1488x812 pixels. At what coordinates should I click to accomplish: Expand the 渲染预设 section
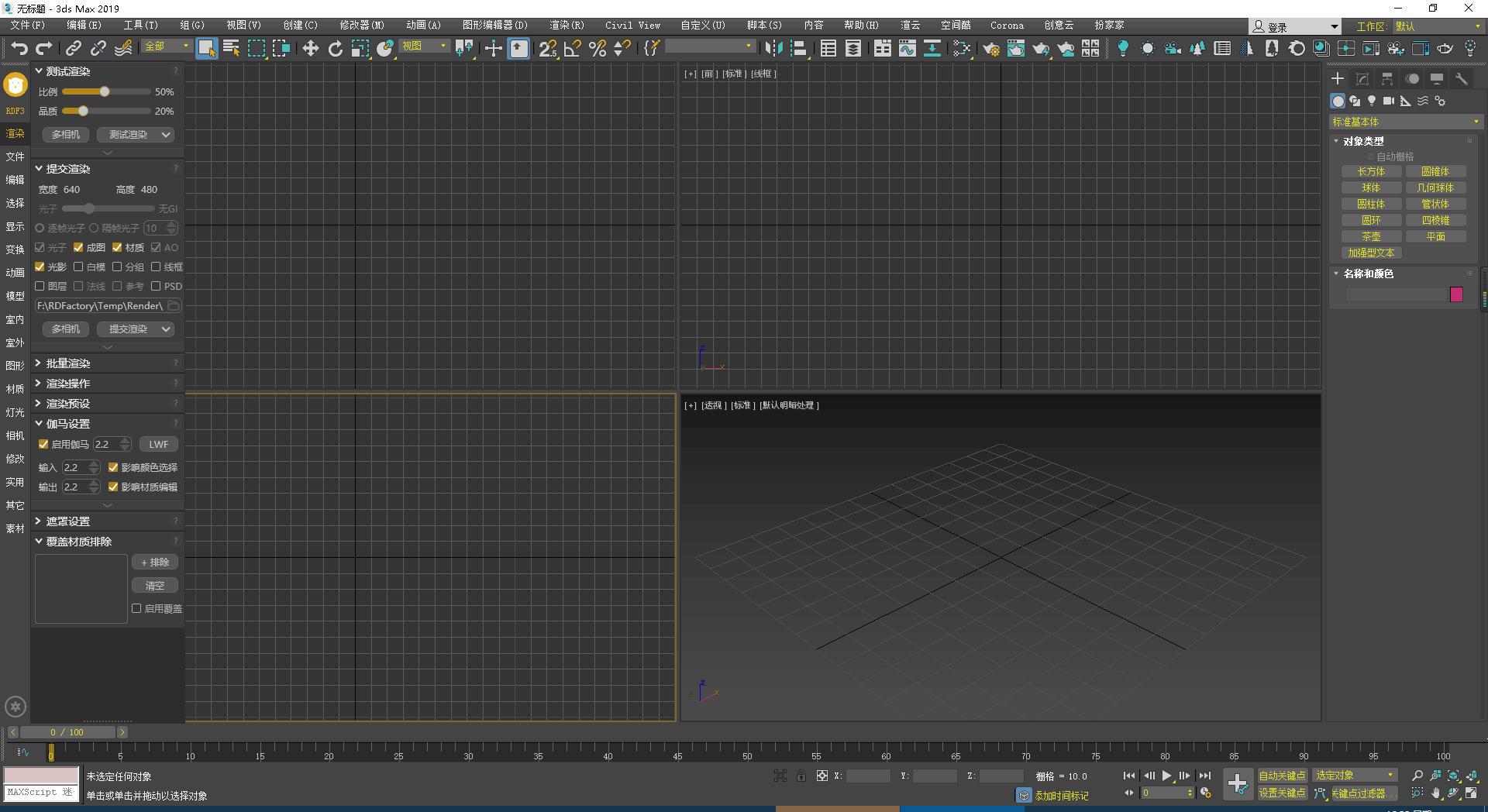(x=39, y=403)
